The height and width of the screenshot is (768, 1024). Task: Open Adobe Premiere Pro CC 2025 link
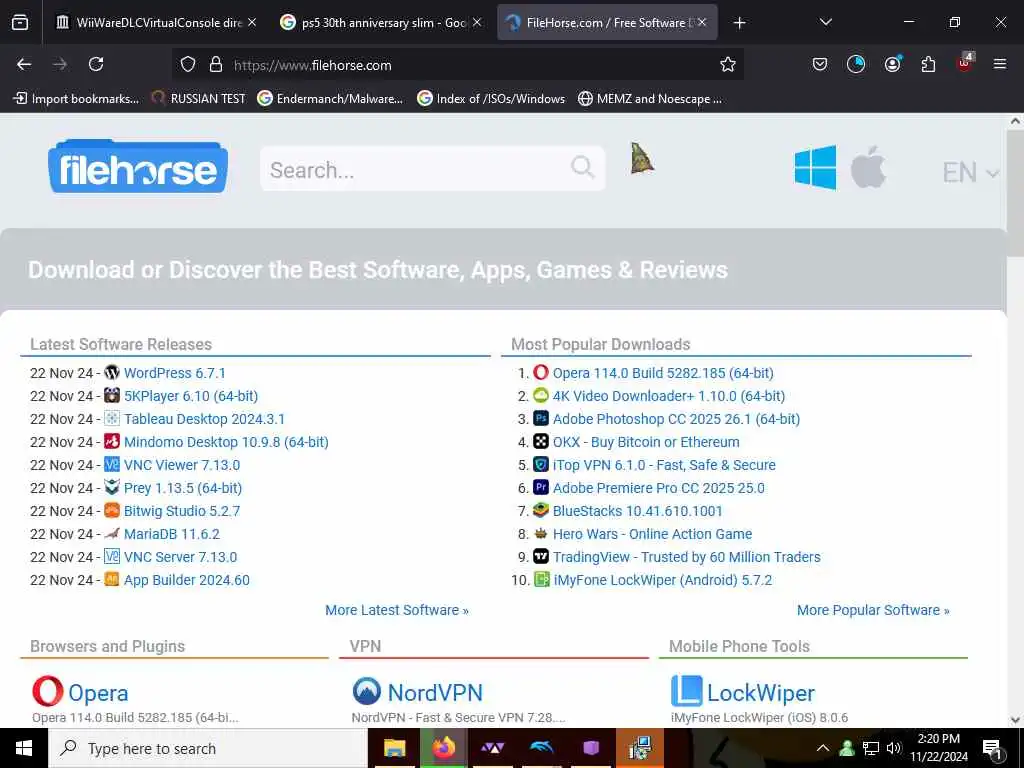coord(658,488)
